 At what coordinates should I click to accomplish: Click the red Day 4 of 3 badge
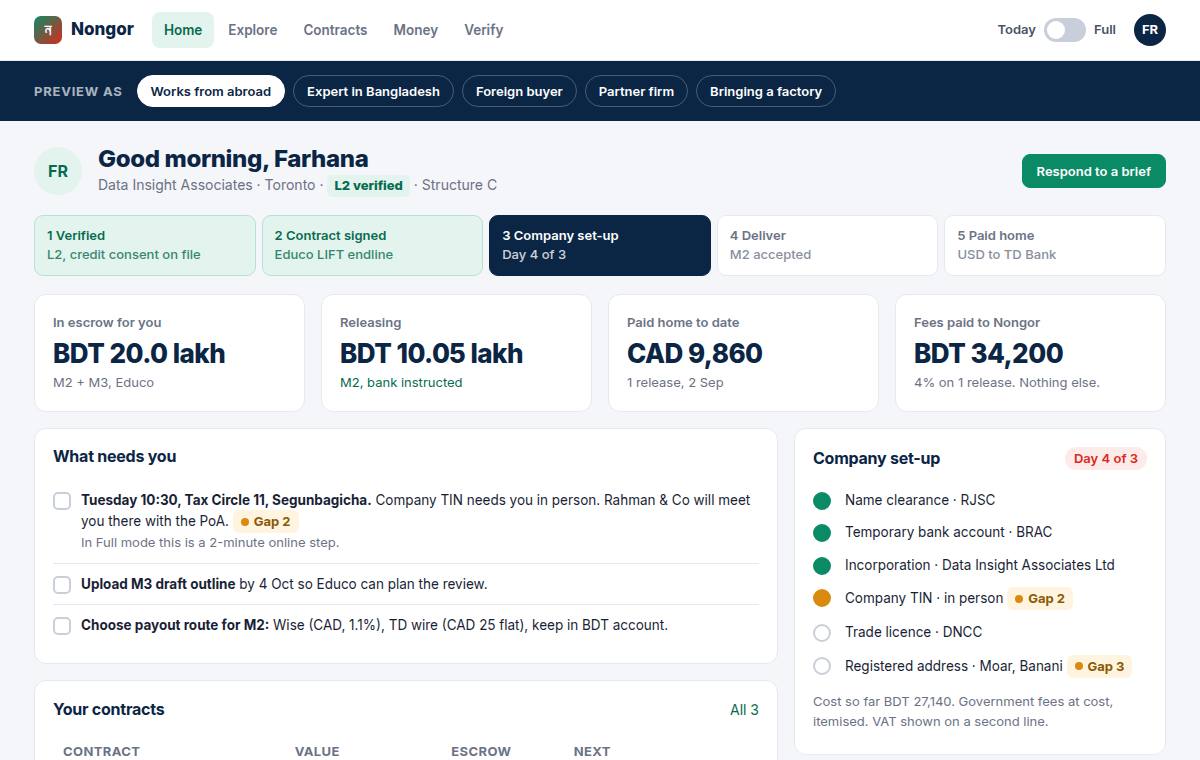coord(1106,458)
